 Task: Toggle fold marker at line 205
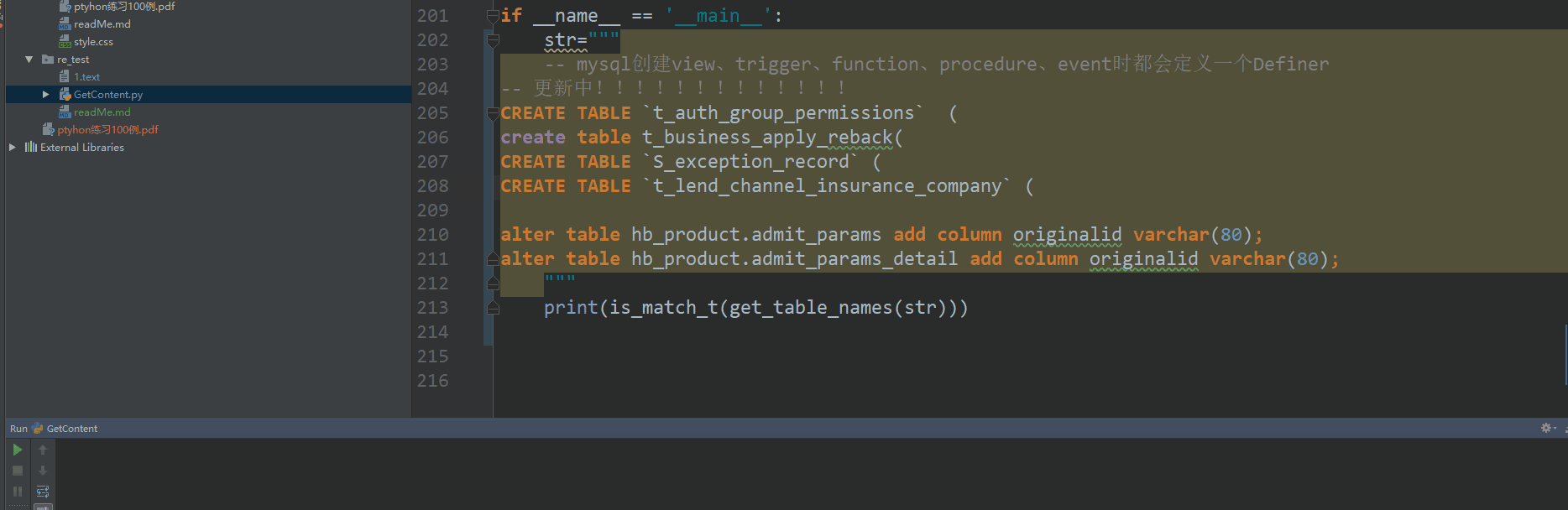(493, 113)
